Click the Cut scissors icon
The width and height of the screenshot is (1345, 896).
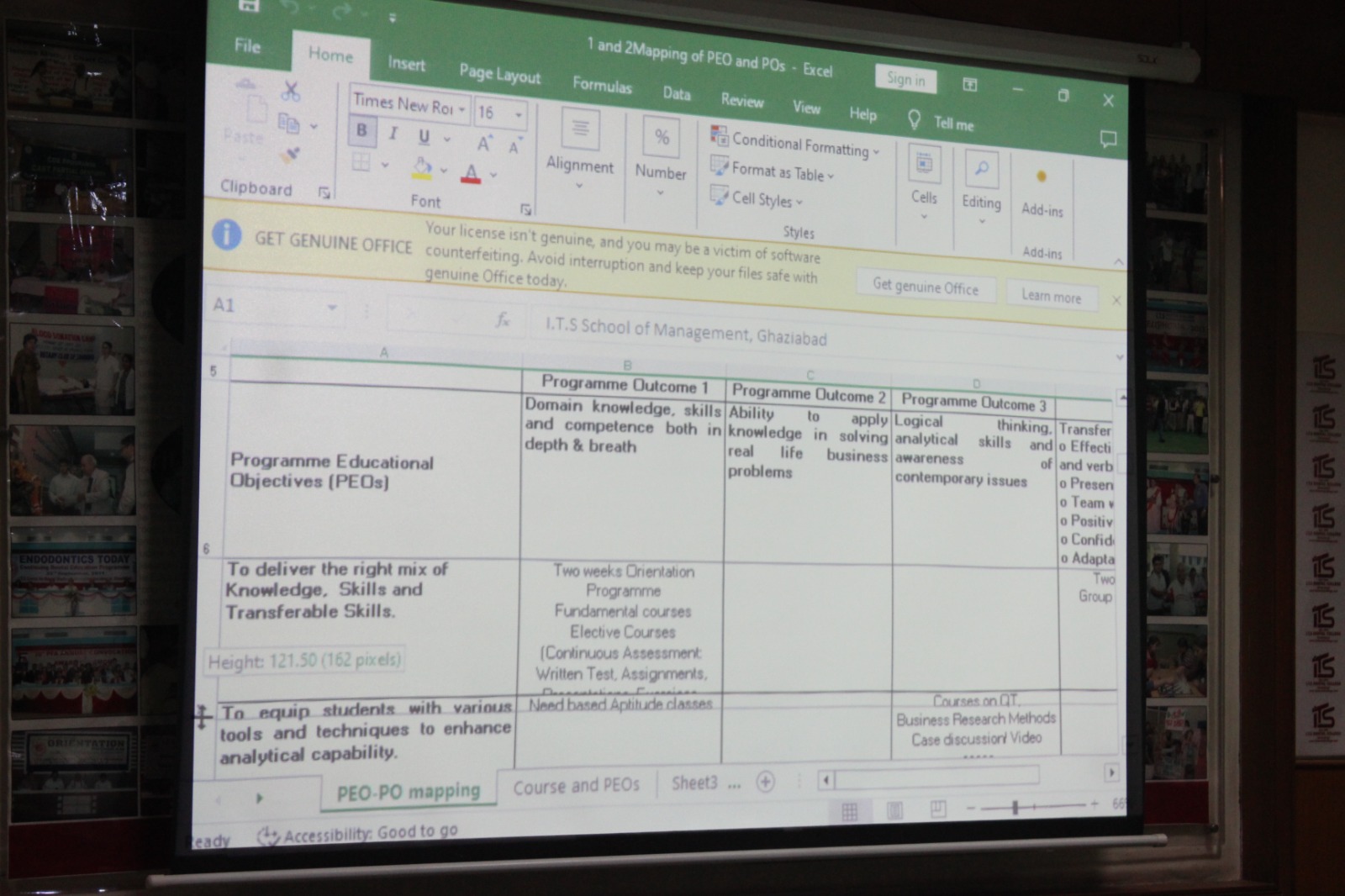(291, 91)
